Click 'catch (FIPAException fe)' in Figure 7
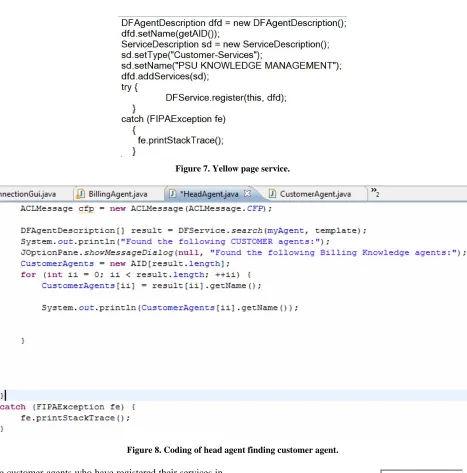Screen dimensions: 467x473 pyautogui.click(x=173, y=119)
